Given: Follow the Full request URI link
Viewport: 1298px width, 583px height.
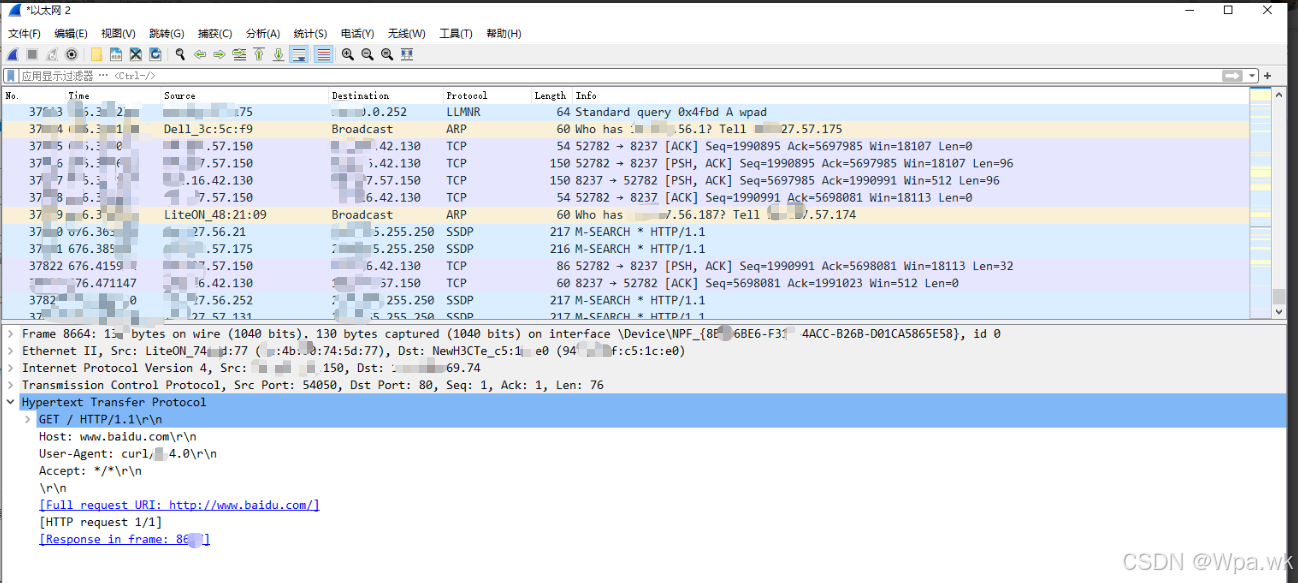Looking at the screenshot, I should 179,505.
